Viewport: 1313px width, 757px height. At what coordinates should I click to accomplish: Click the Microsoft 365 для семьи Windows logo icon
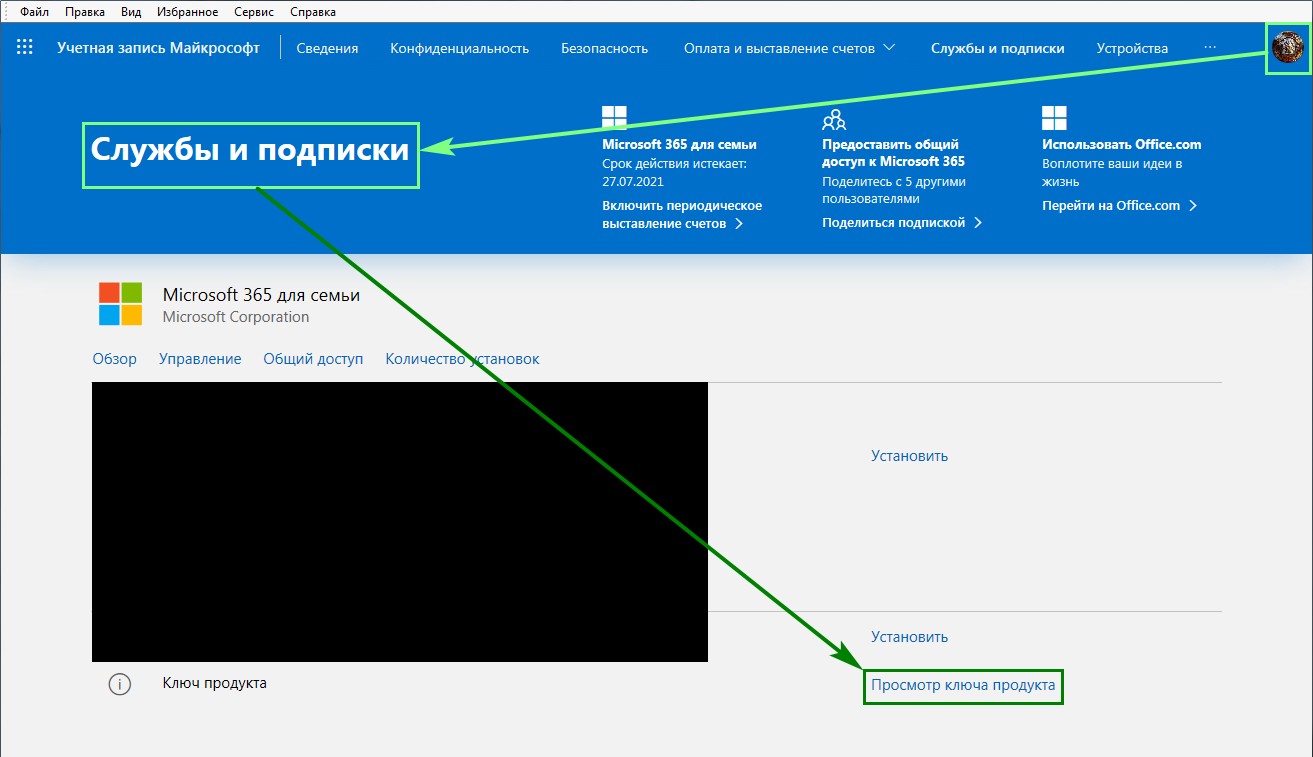point(614,118)
